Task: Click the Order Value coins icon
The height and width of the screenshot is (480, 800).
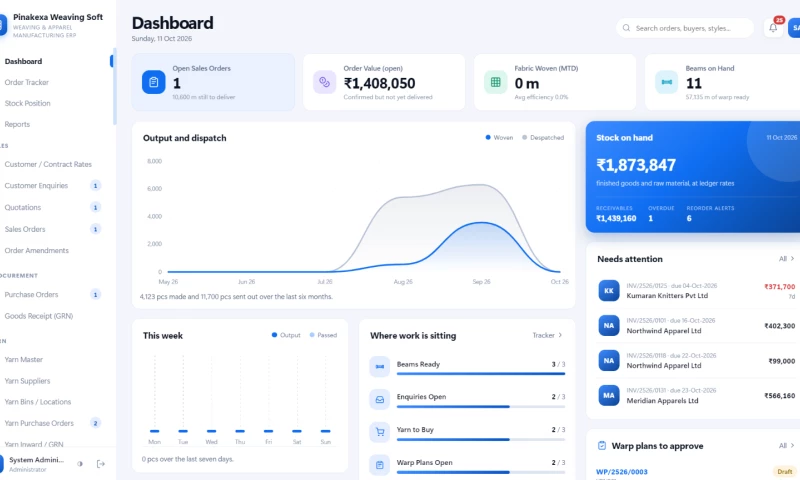Action: tap(324, 82)
